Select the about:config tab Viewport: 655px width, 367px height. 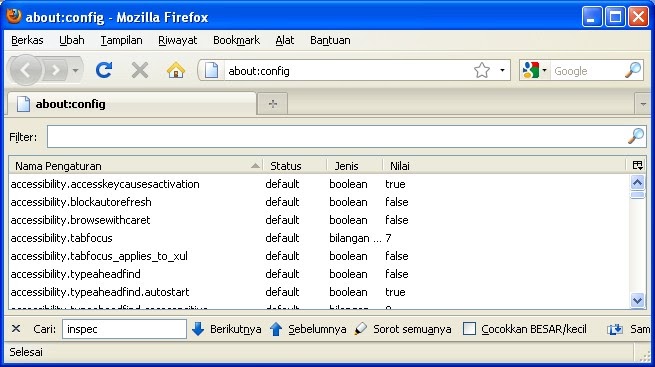click(x=132, y=104)
